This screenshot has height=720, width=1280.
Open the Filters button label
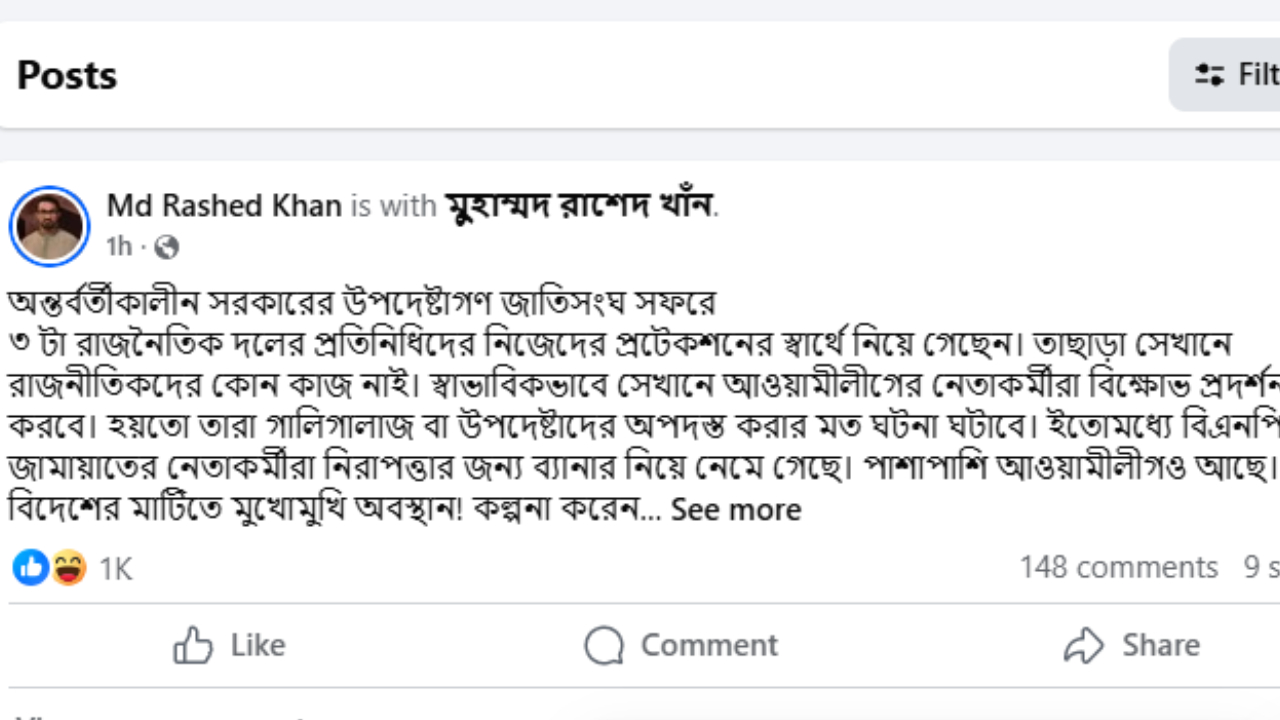pos(1258,75)
